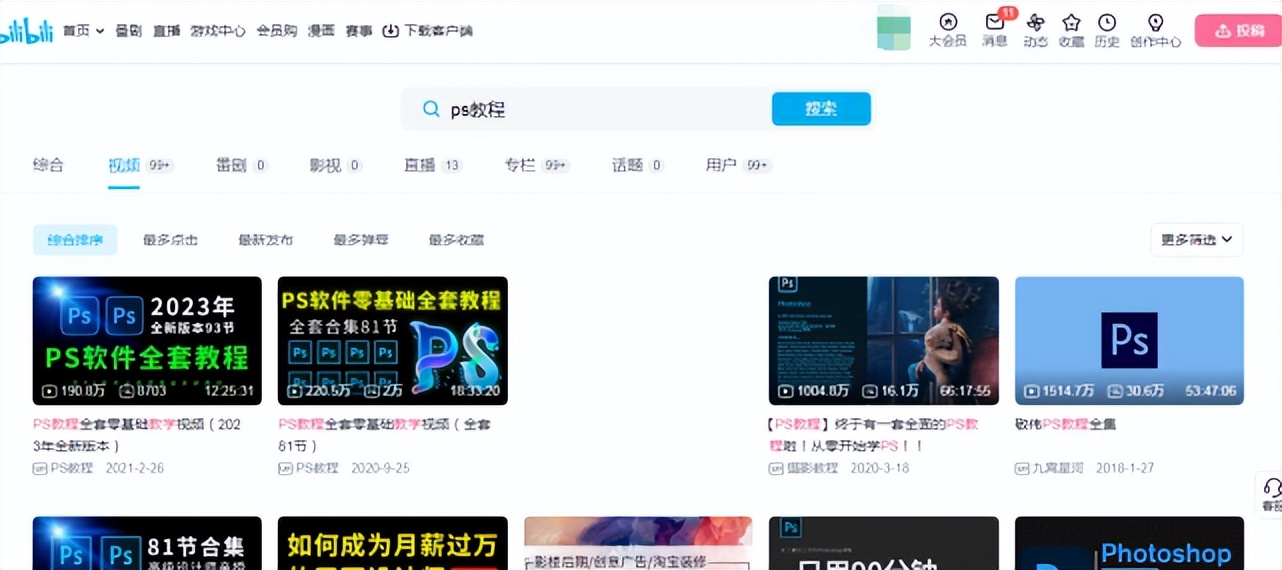Open the user avatar in the header

point(894,27)
